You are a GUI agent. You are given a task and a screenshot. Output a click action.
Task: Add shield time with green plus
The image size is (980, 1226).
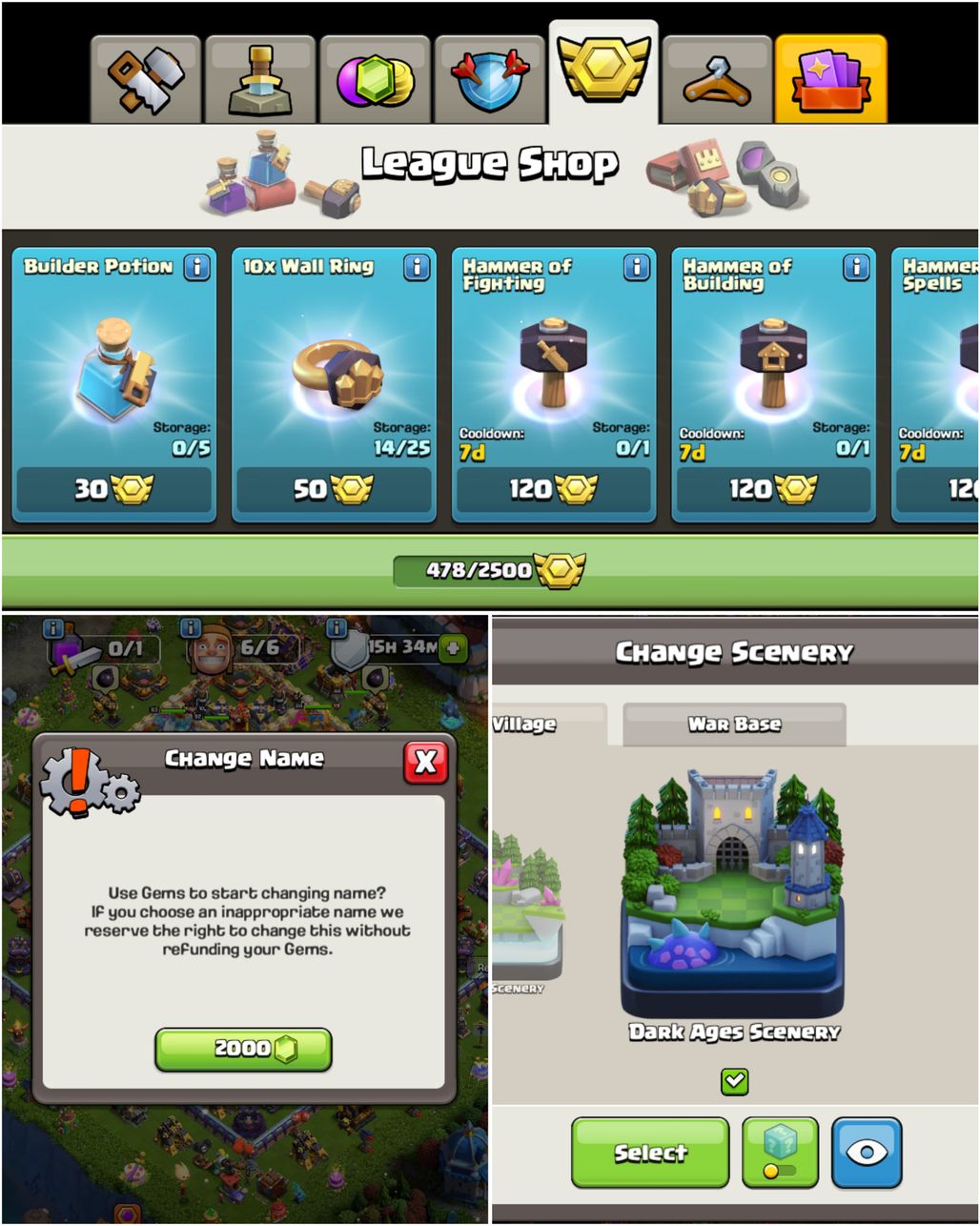pos(454,648)
